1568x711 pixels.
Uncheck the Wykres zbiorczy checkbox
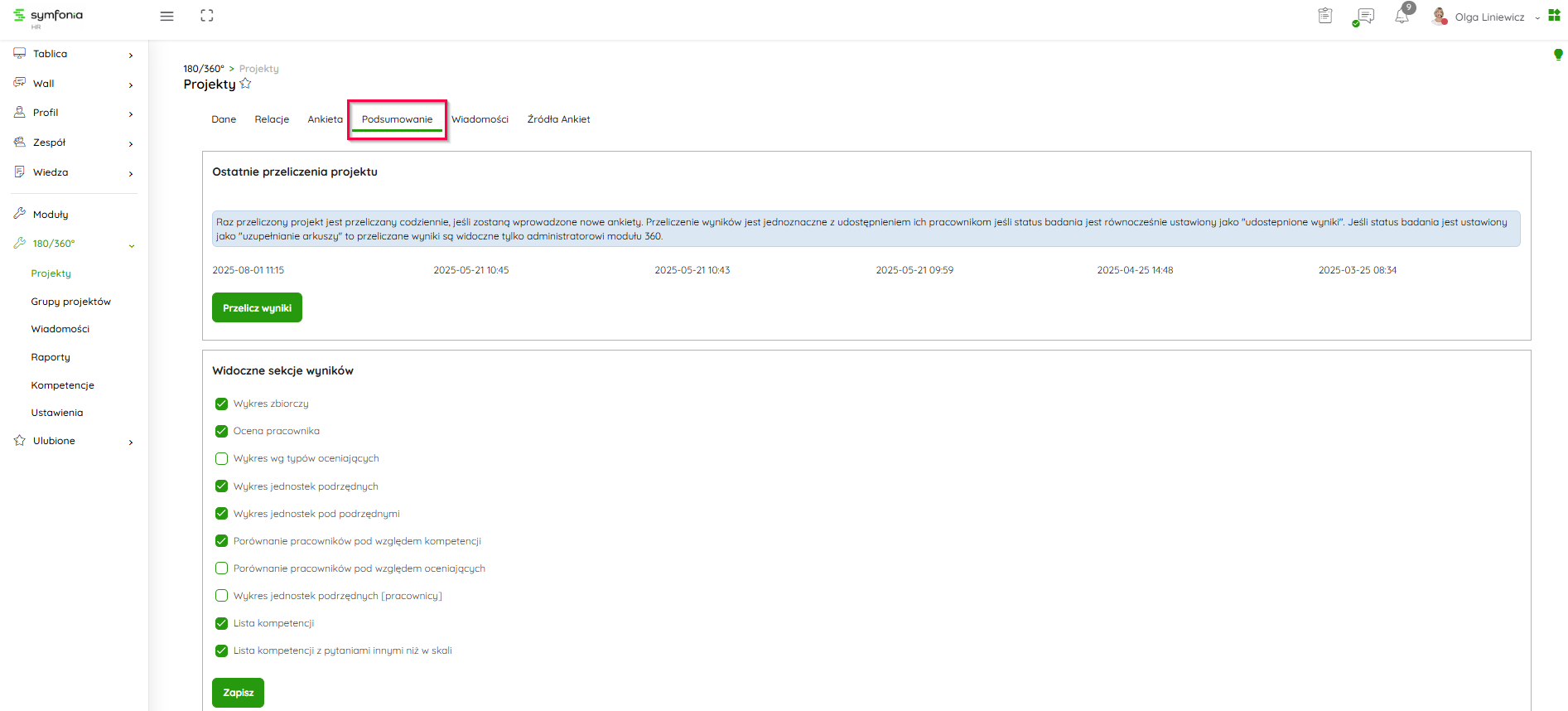(x=221, y=404)
